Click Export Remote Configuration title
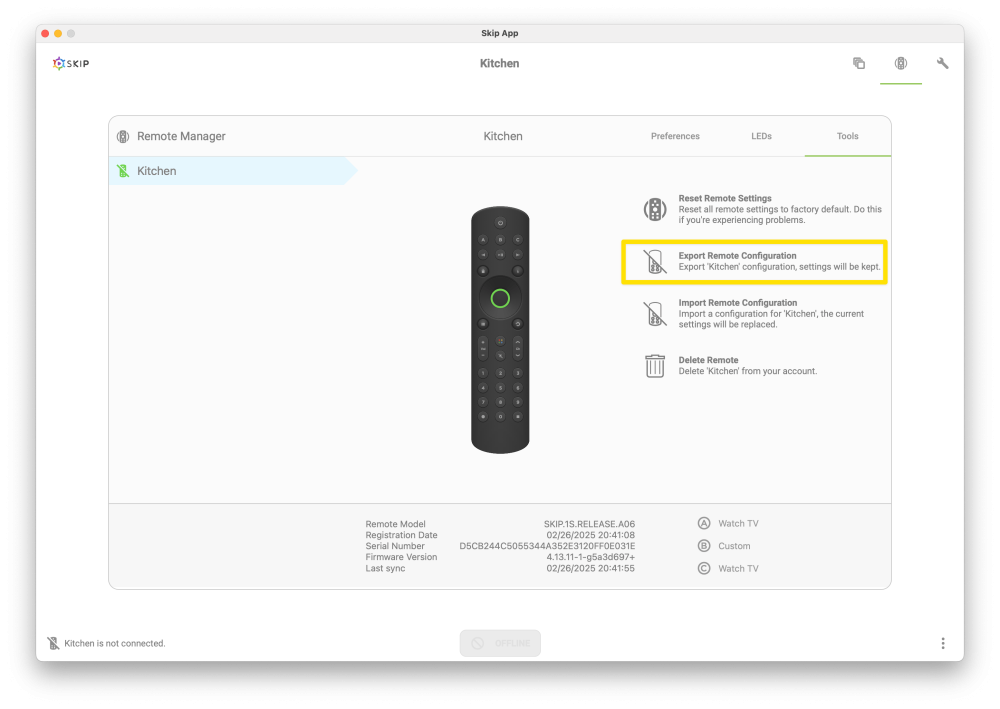The image size is (1000, 709). 737,256
